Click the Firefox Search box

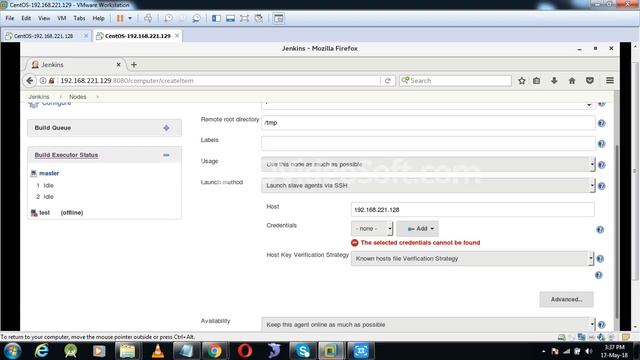pyautogui.click(x=455, y=81)
